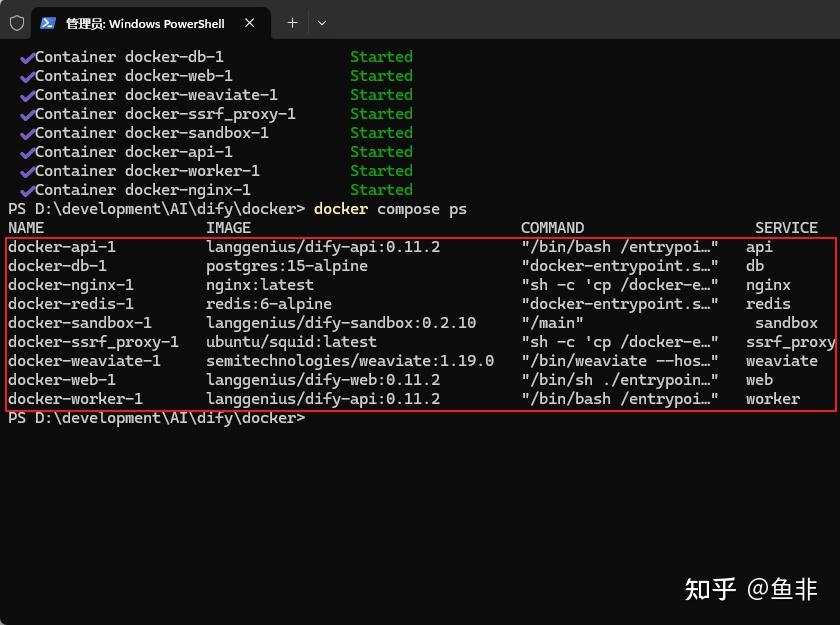Click Started status for docker-sandbox-1

[381, 133]
